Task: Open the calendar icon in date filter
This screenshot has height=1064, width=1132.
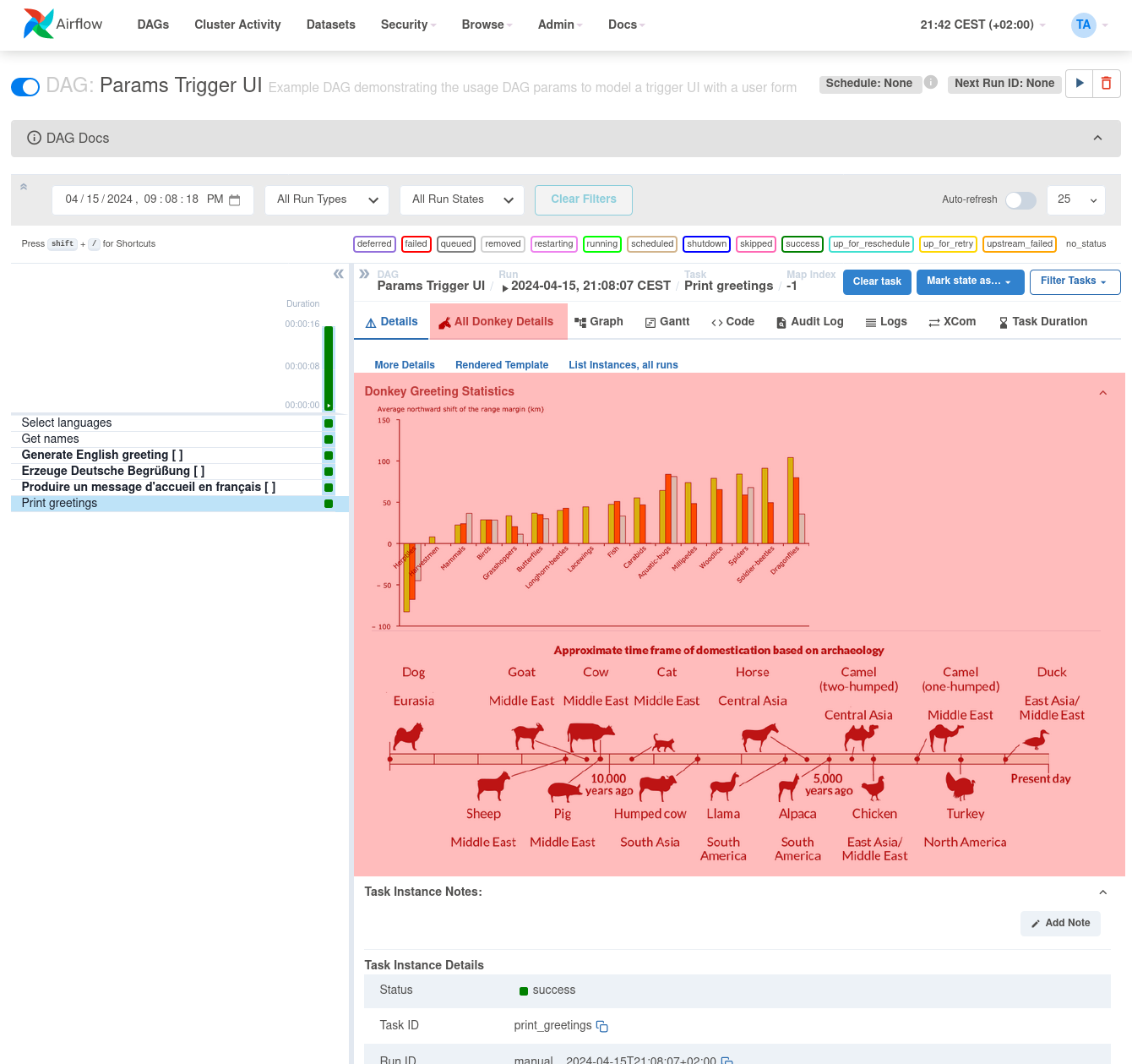Action: tap(235, 199)
